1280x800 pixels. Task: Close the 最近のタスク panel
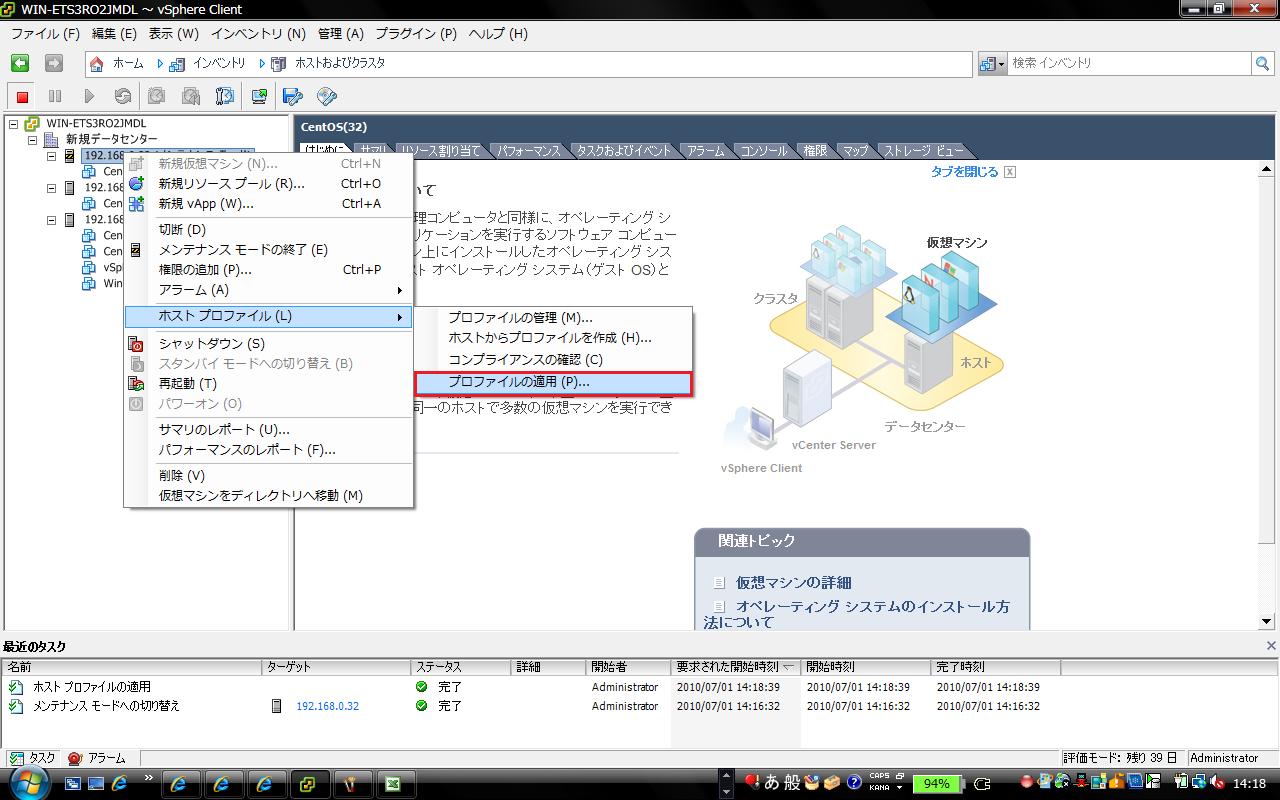click(1271, 646)
